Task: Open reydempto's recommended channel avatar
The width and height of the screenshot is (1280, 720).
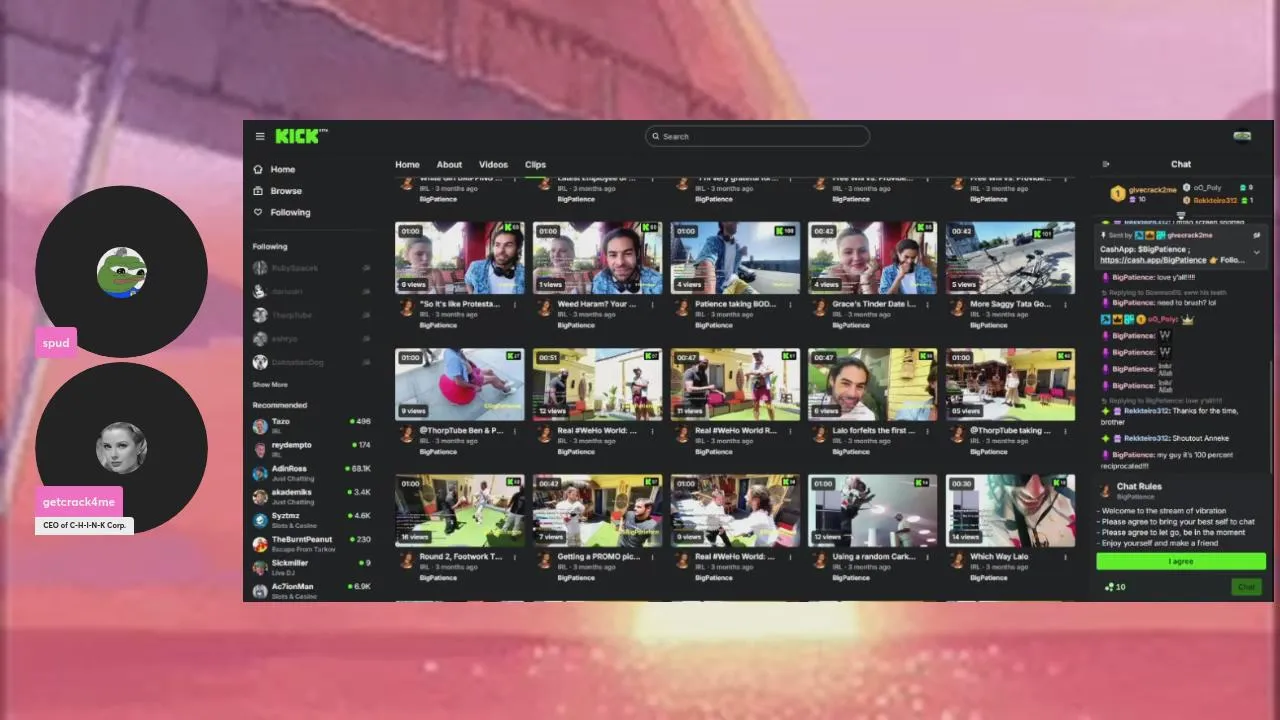Action: pos(260,448)
